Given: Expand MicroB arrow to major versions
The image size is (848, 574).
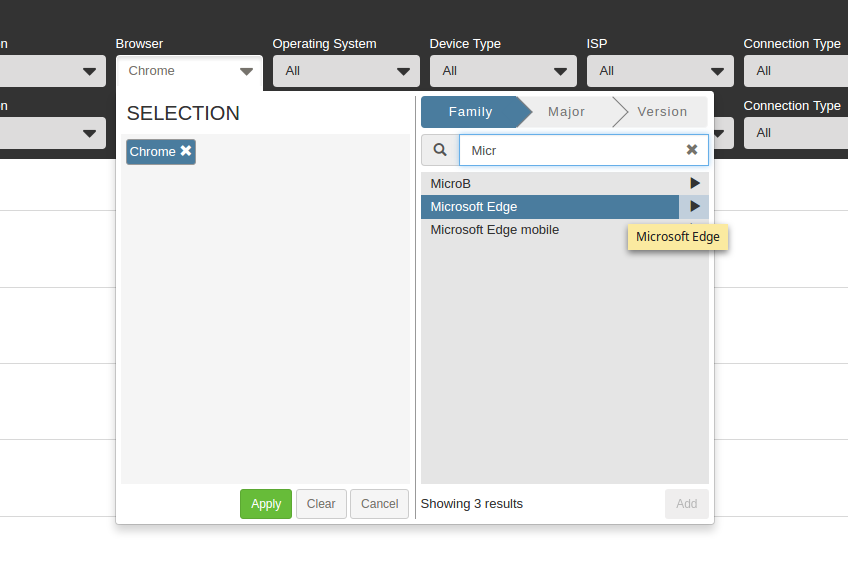Looking at the screenshot, I should pyautogui.click(x=694, y=183).
